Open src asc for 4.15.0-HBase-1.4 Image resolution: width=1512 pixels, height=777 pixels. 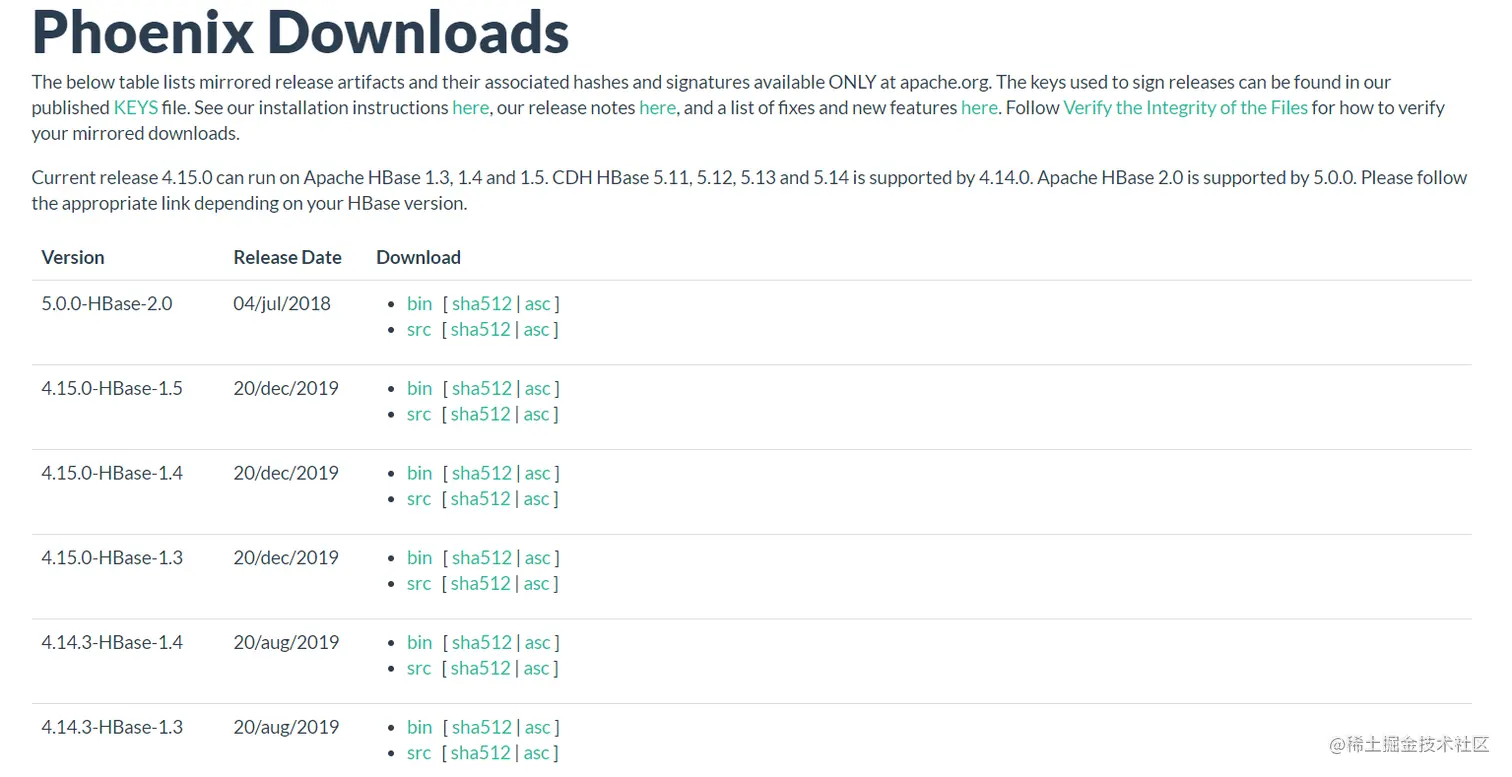pos(536,499)
